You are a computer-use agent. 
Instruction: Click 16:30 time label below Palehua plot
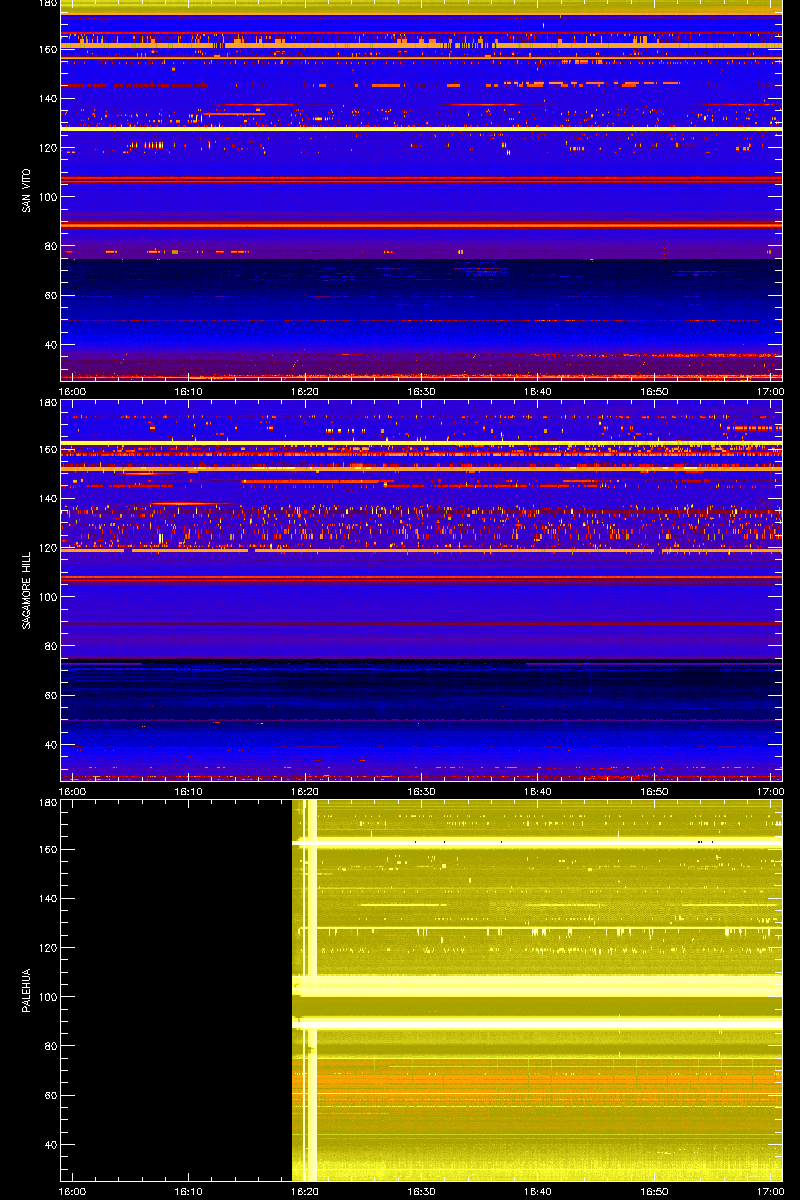click(422, 1192)
